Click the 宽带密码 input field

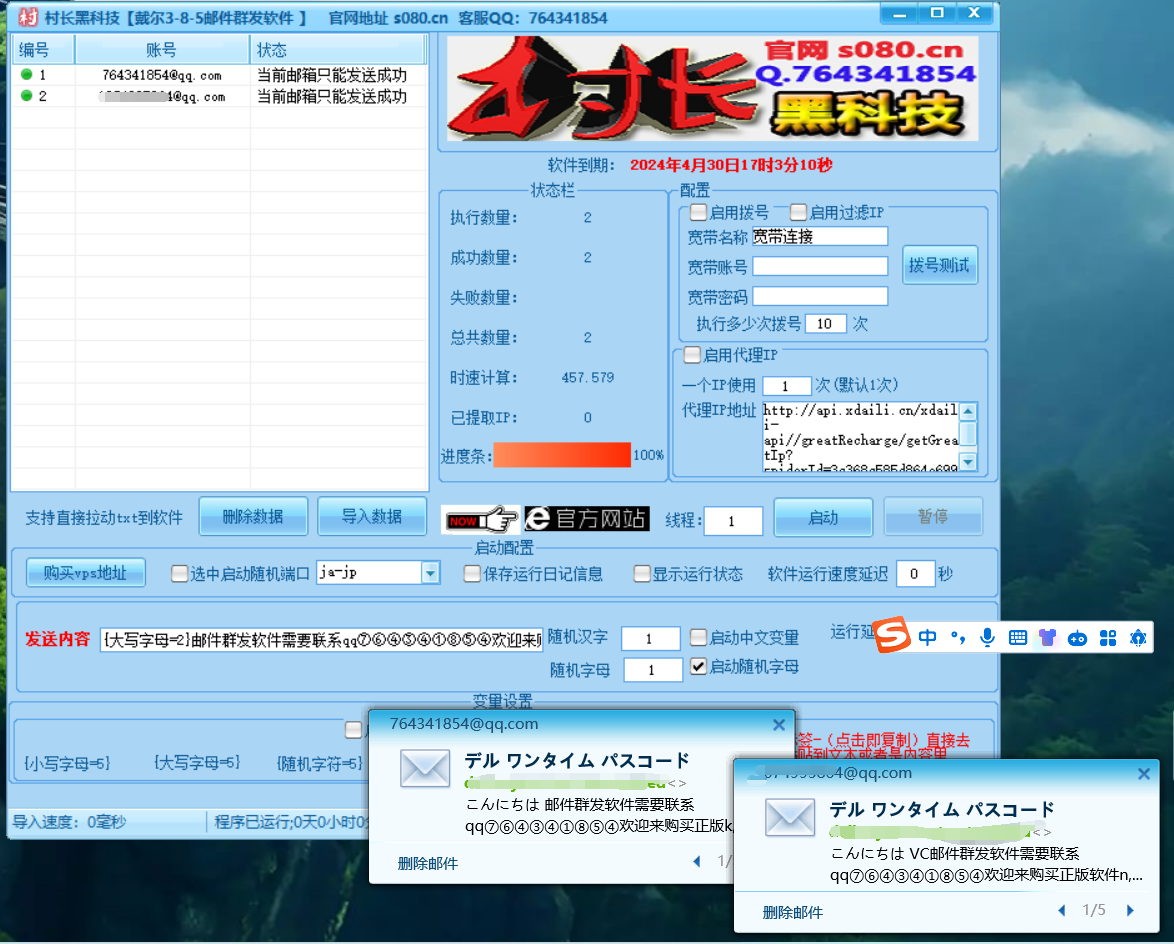coord(820,296)
